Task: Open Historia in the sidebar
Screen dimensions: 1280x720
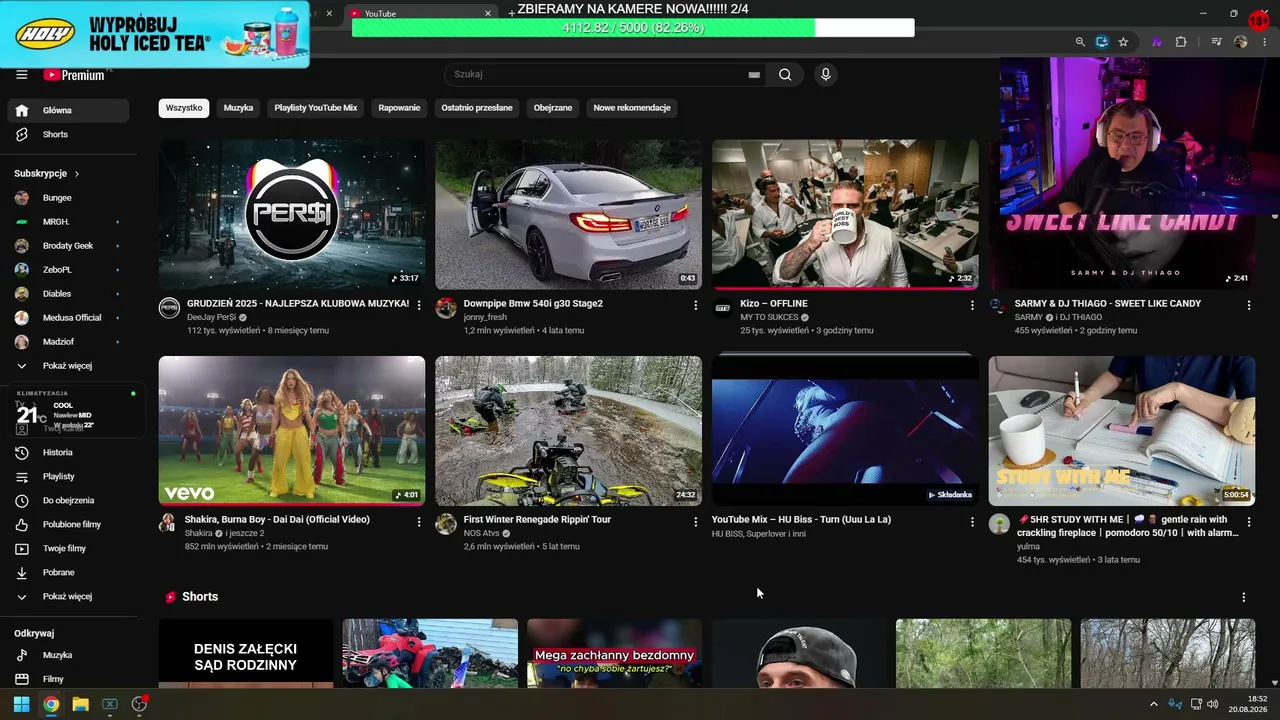Action: click(x=68, y=452)
